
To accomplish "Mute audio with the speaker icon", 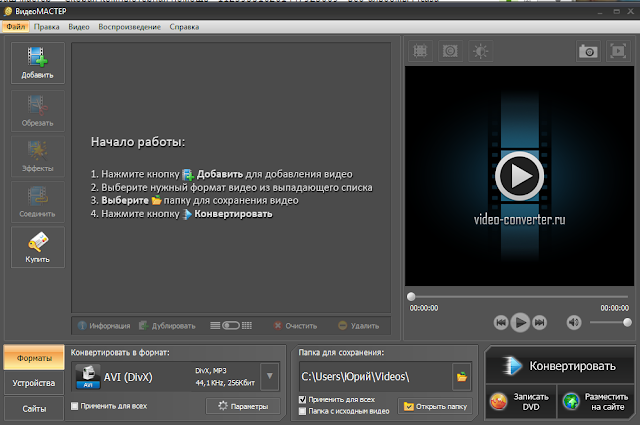I will tap(573, 323).
